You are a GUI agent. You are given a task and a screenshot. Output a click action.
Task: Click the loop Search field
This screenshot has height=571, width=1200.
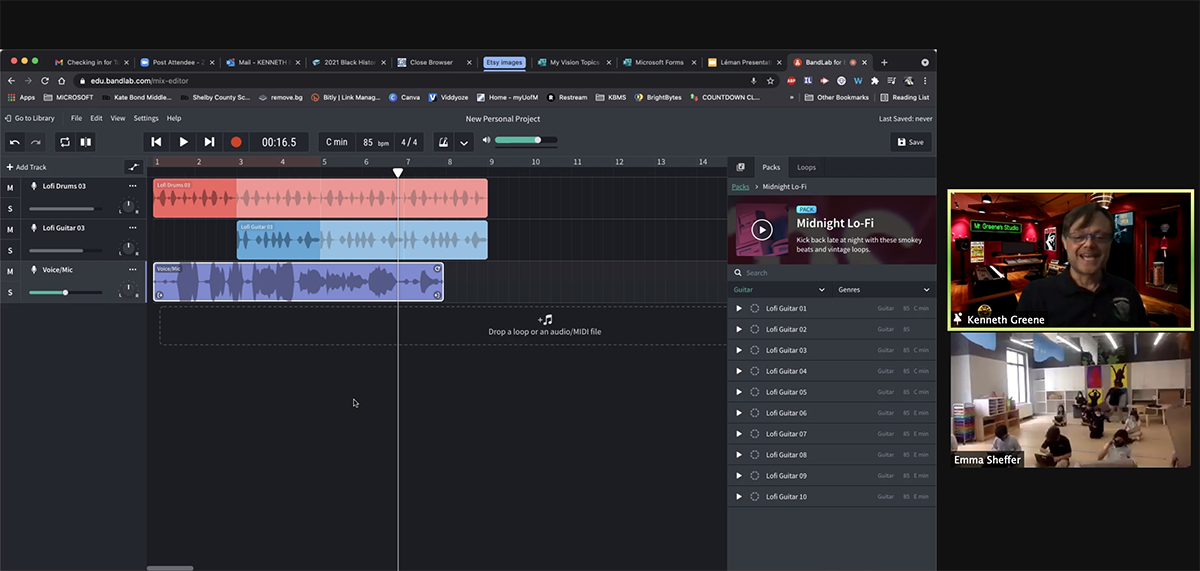click(832, 272)
